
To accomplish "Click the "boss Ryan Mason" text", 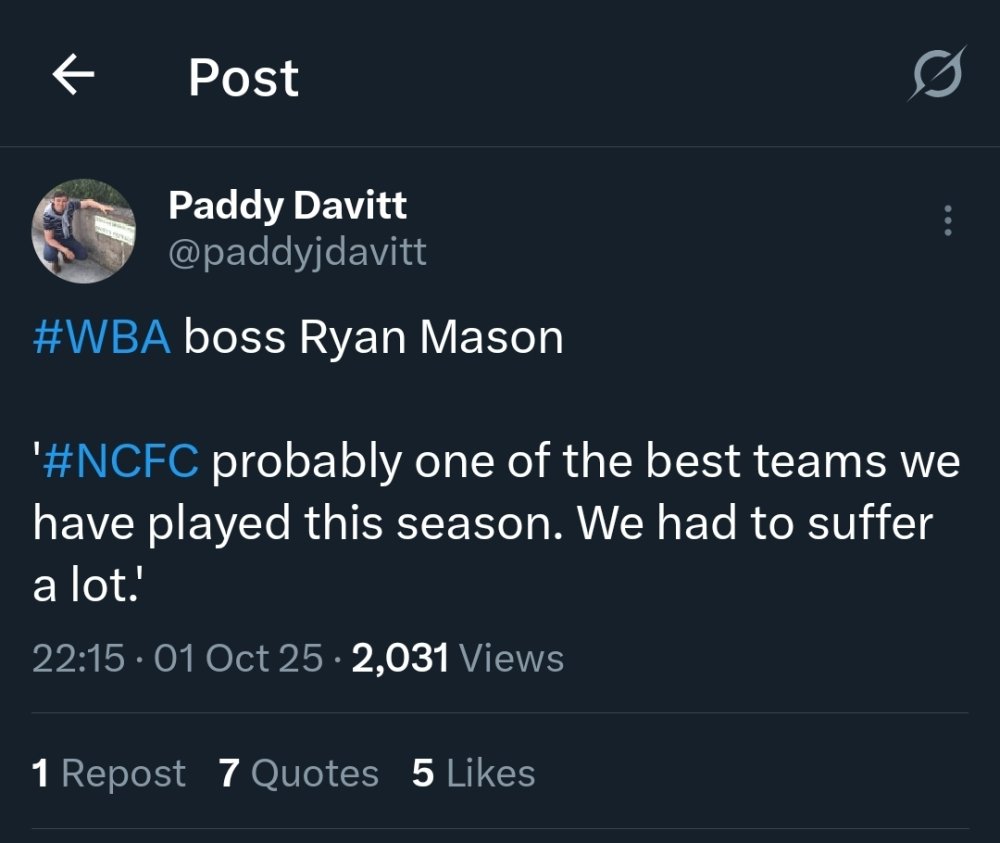I will pos(373,338).
